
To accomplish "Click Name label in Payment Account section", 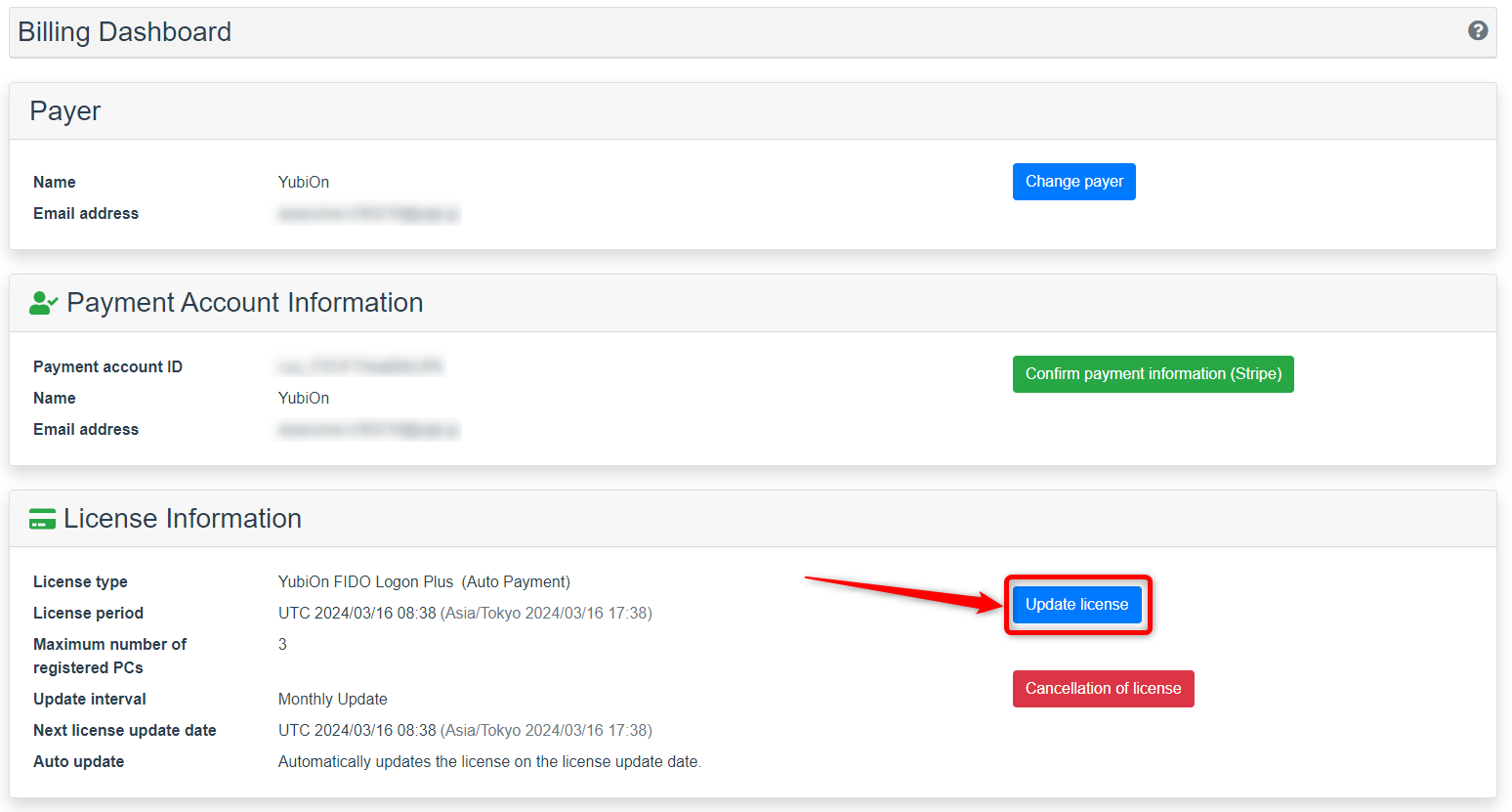I will (x=55, y=399).
